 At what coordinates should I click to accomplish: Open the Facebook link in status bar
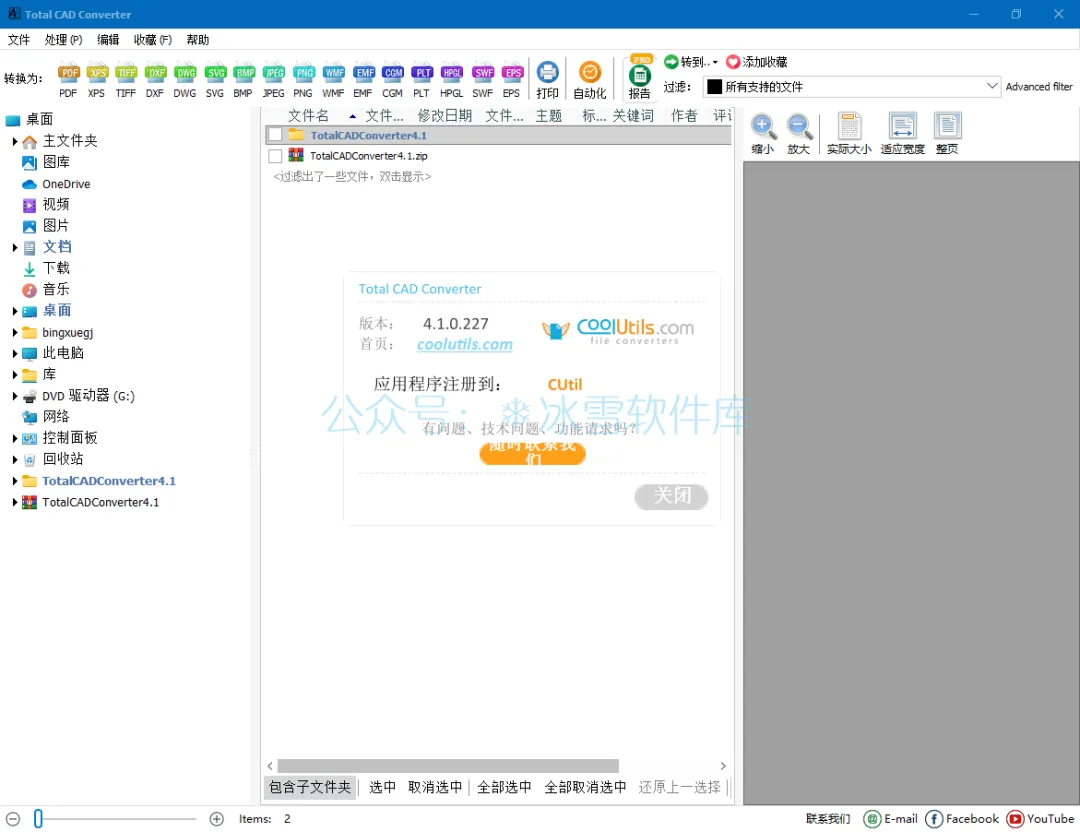pos(962,819)
